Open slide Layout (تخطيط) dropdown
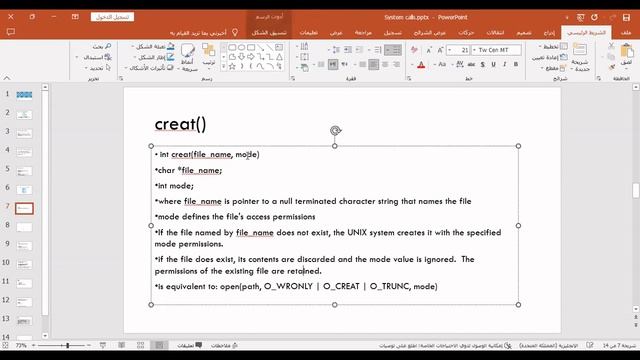Screen dimensions: 640x360 click(553, 47)
